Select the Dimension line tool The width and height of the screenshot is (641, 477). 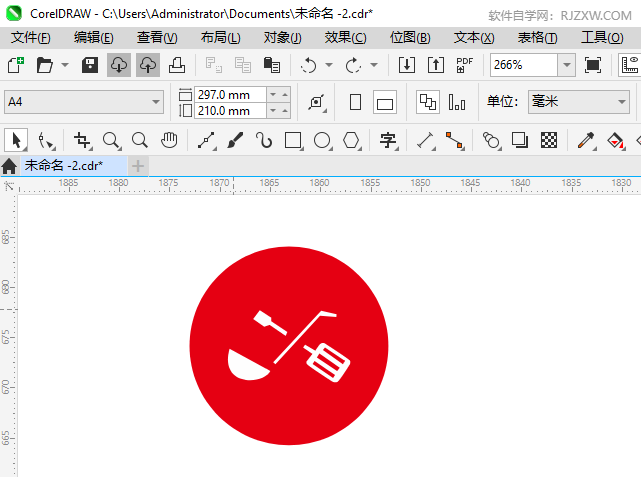pos(425,141)
